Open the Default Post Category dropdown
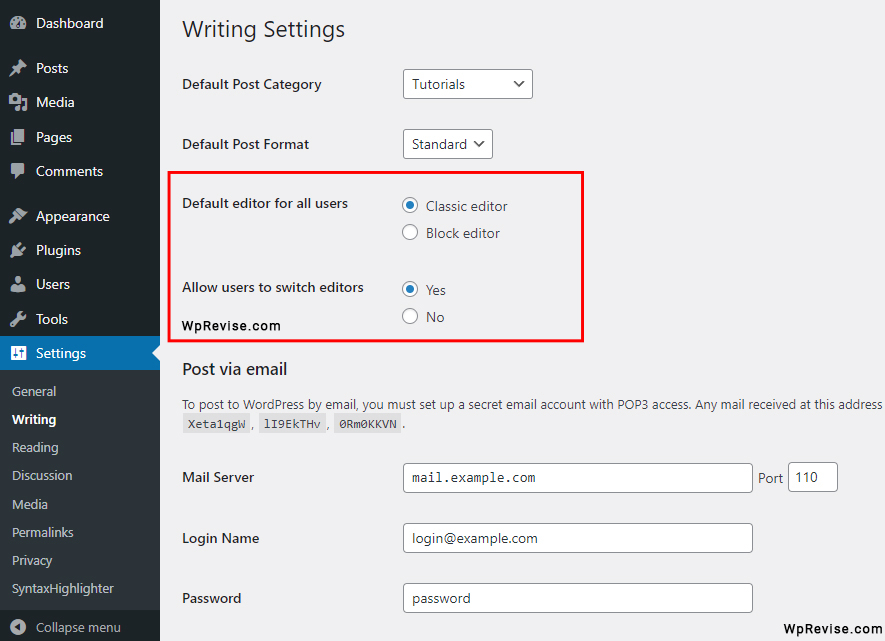 [x=467, y=84]
